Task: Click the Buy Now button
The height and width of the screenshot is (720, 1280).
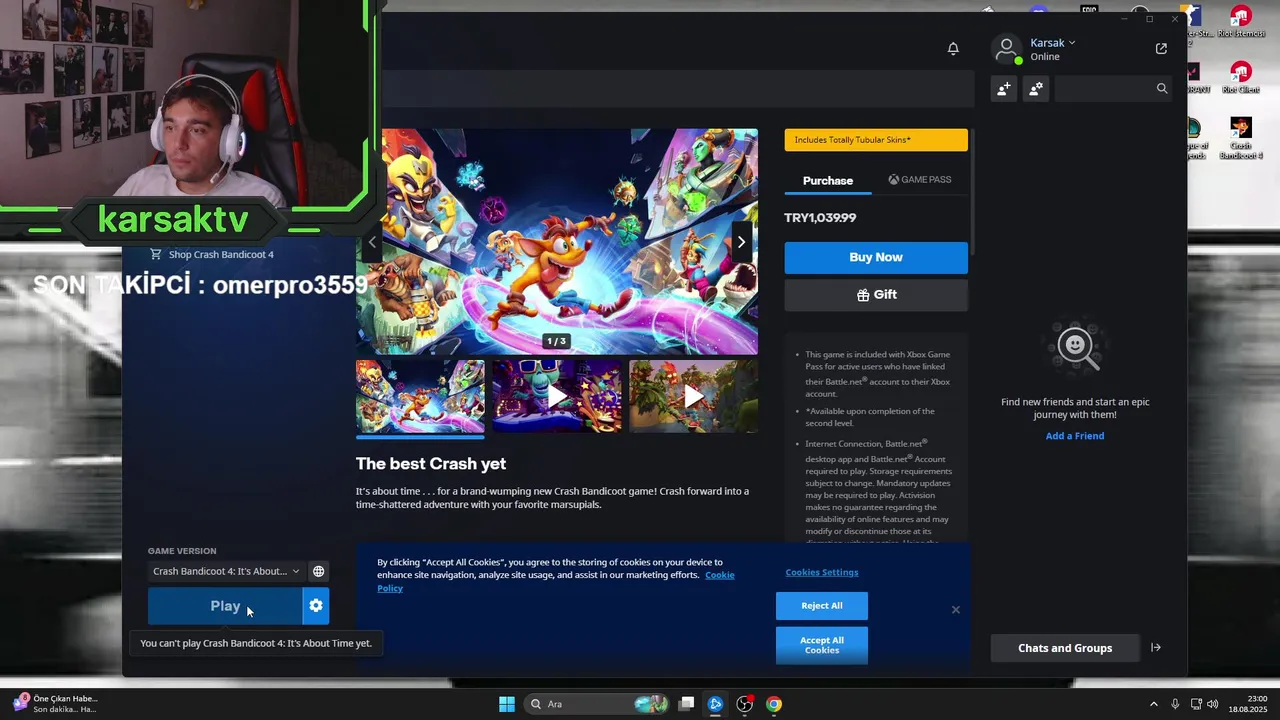Action: [x=876, y=257]
